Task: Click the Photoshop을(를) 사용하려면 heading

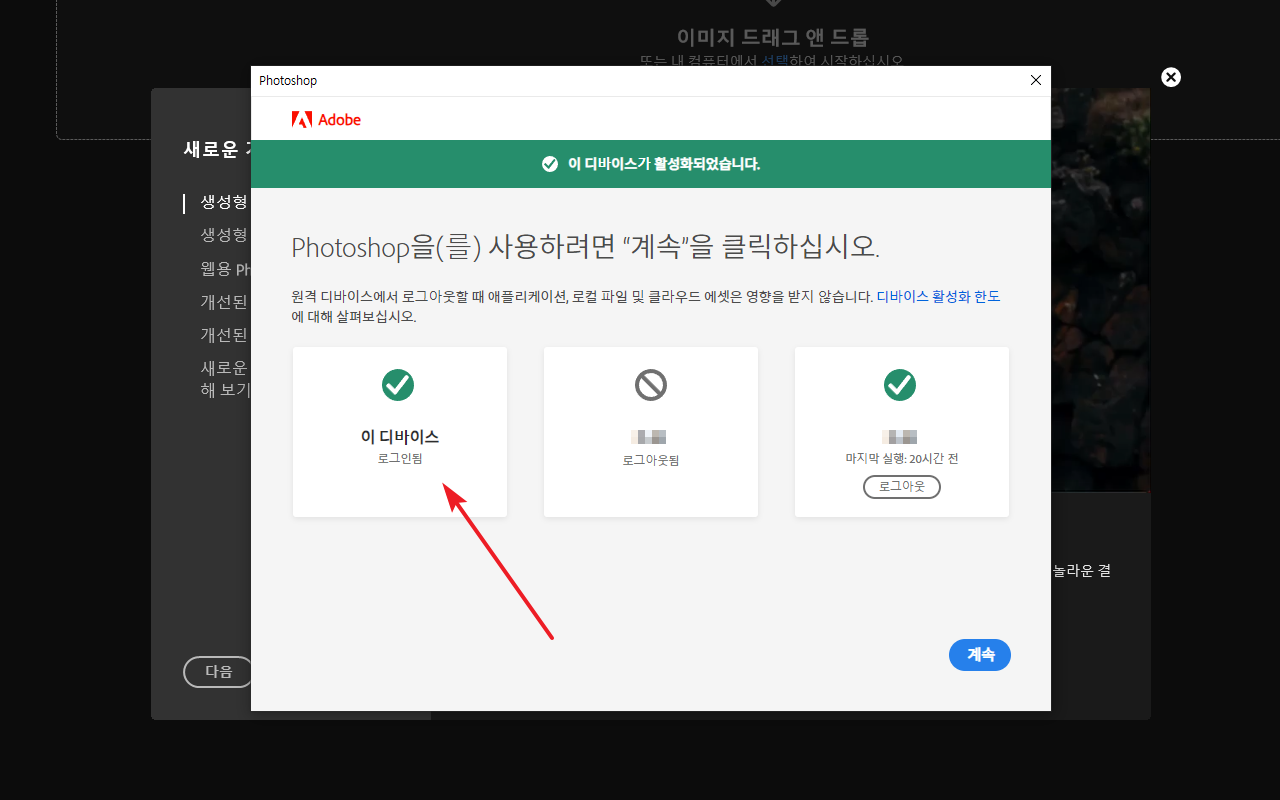Action: click(x=585, y=248)
